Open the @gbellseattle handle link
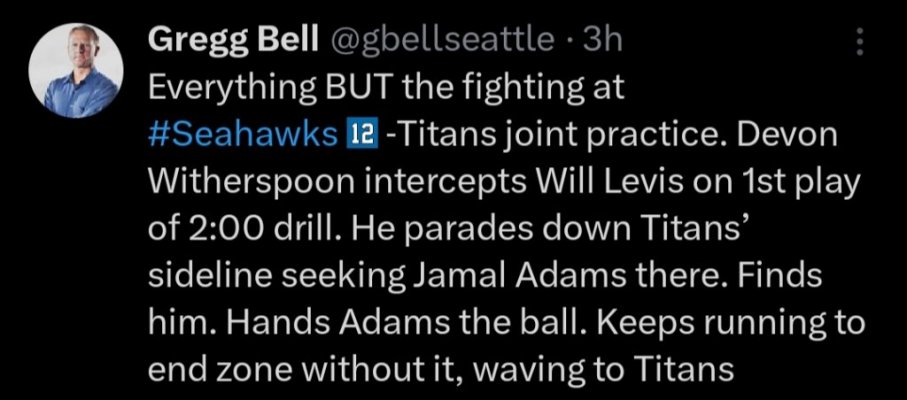The width and height of the screenshot is (907, 400). coord(439,39)
